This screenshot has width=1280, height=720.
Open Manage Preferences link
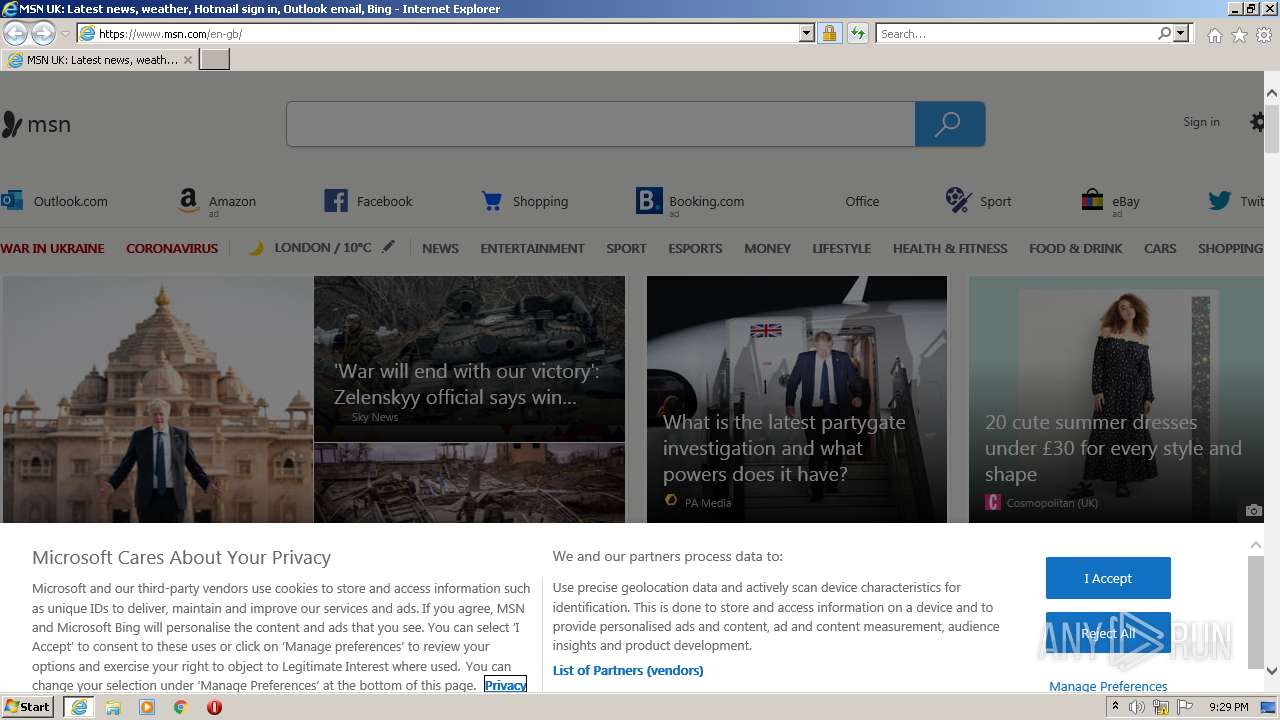pos(1108,686)
